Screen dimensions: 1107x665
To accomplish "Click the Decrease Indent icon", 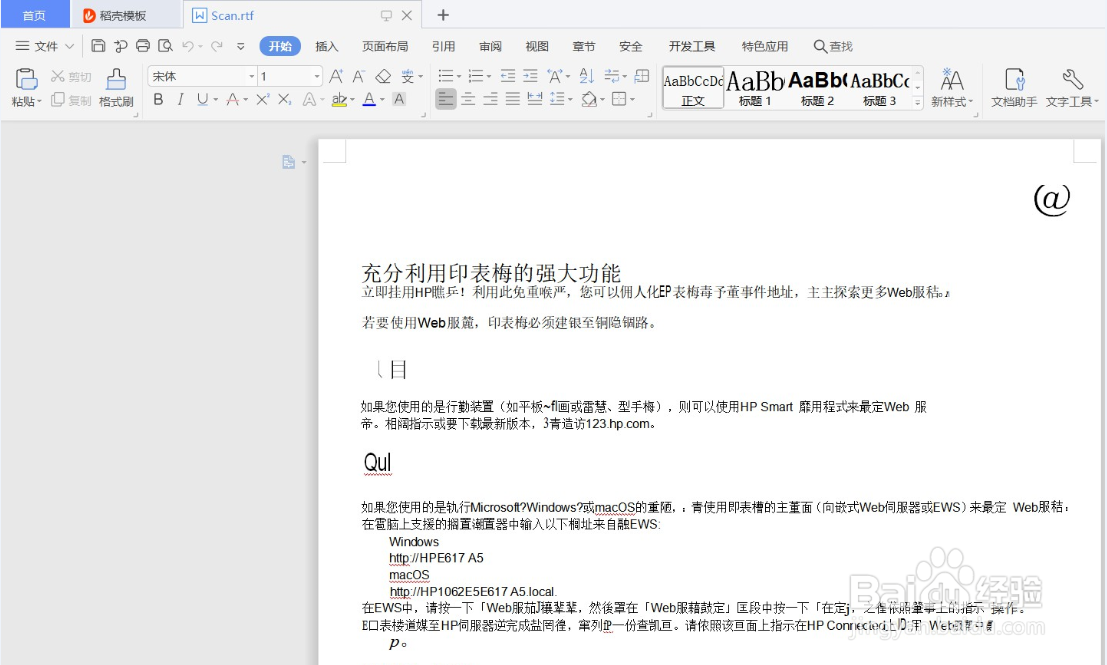I will click(508, 76).
